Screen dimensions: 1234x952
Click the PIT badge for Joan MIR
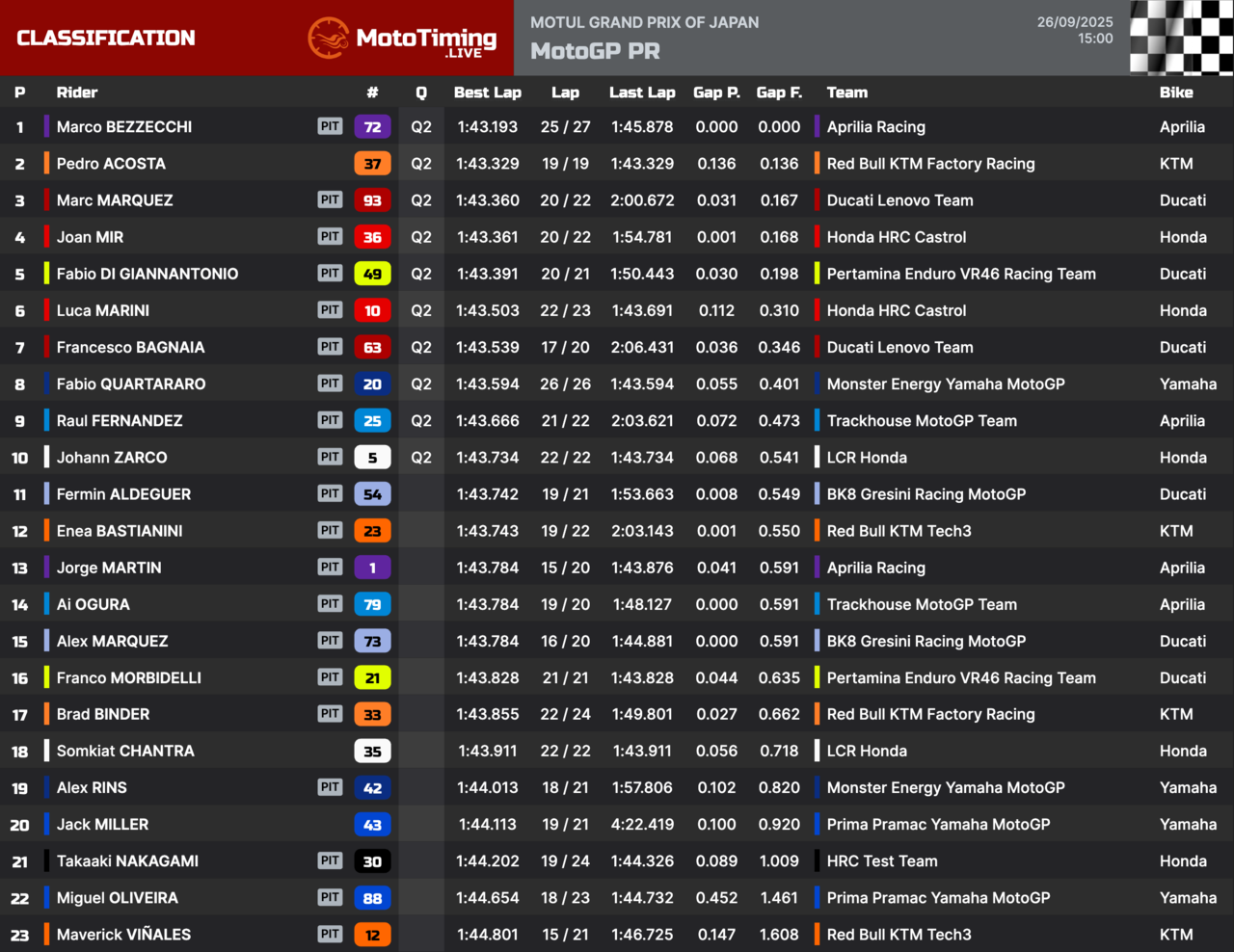point(330,236)
